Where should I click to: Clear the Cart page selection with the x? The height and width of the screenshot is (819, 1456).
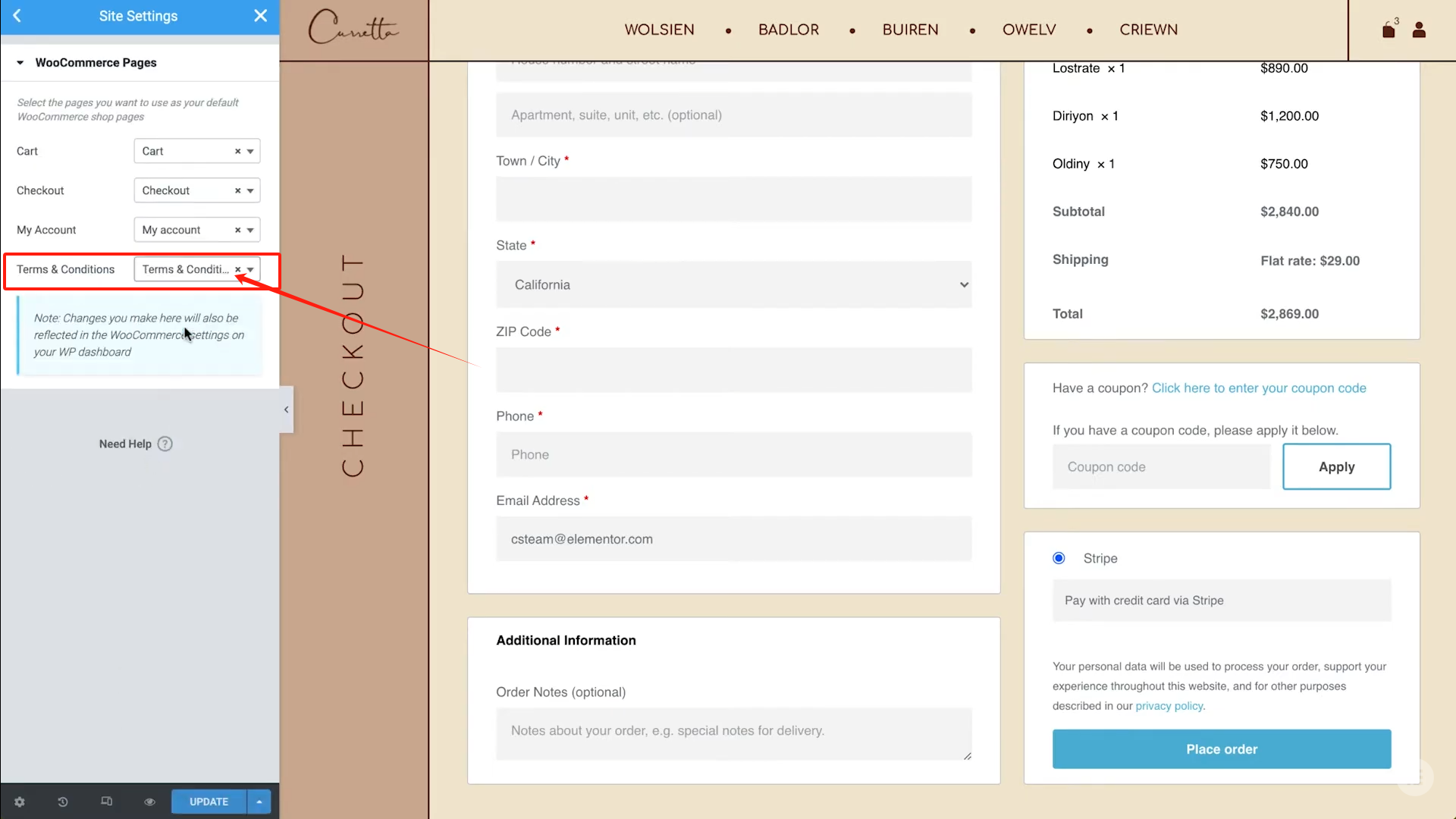click(237, 151)
